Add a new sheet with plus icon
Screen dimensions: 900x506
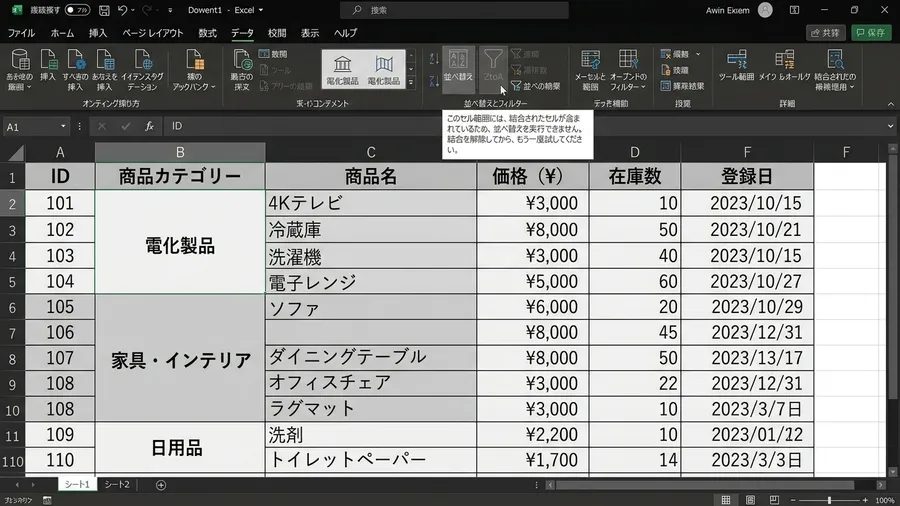[161, 485]
